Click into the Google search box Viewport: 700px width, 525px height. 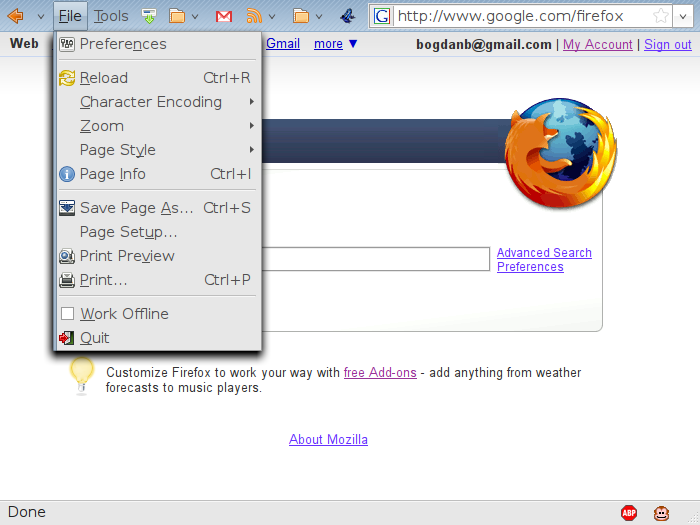376,259
